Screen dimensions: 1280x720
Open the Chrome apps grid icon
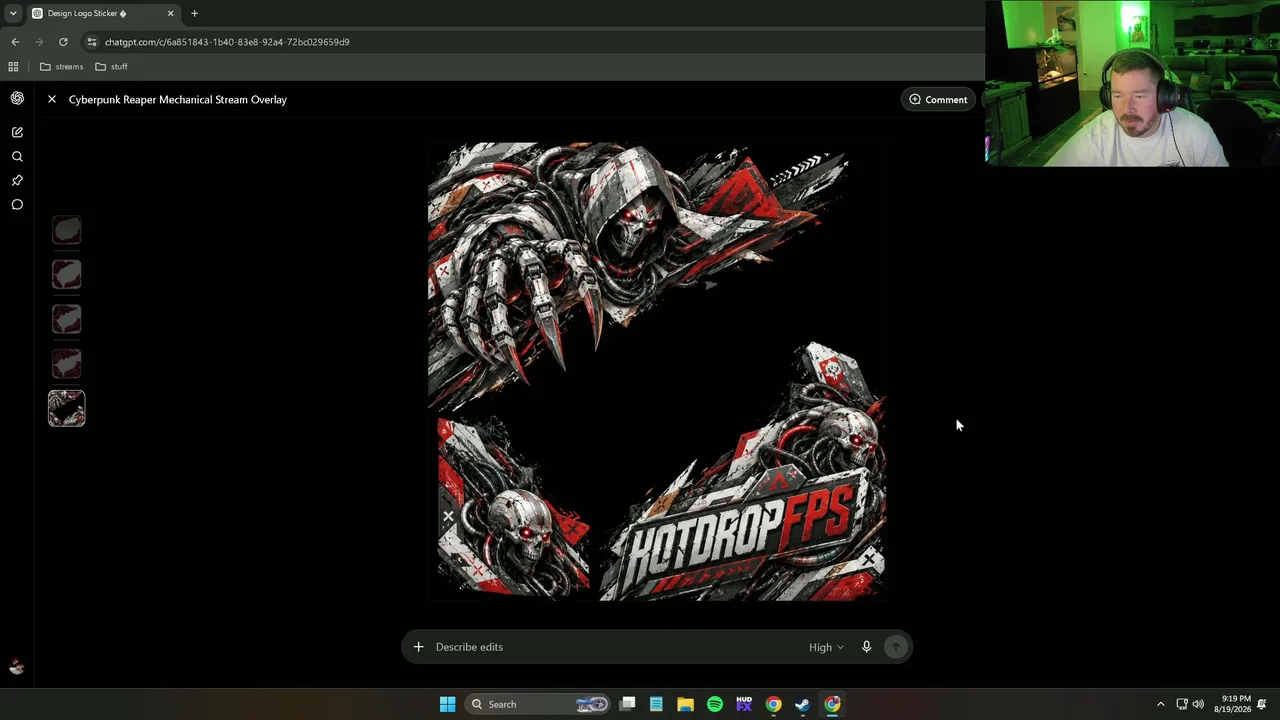pos(13,67)
